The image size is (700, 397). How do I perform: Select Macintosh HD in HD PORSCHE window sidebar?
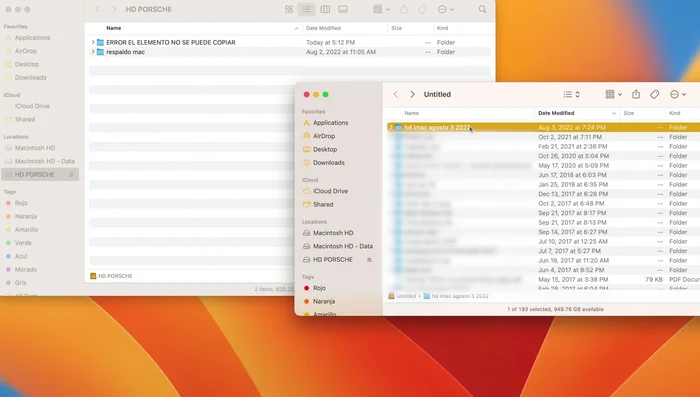(x=35, y=148)
